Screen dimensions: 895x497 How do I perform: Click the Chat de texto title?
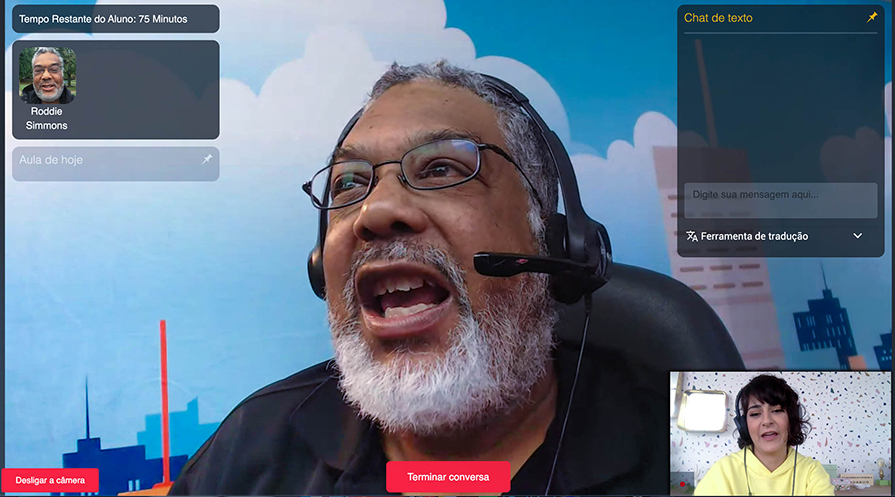coord(718,18)
